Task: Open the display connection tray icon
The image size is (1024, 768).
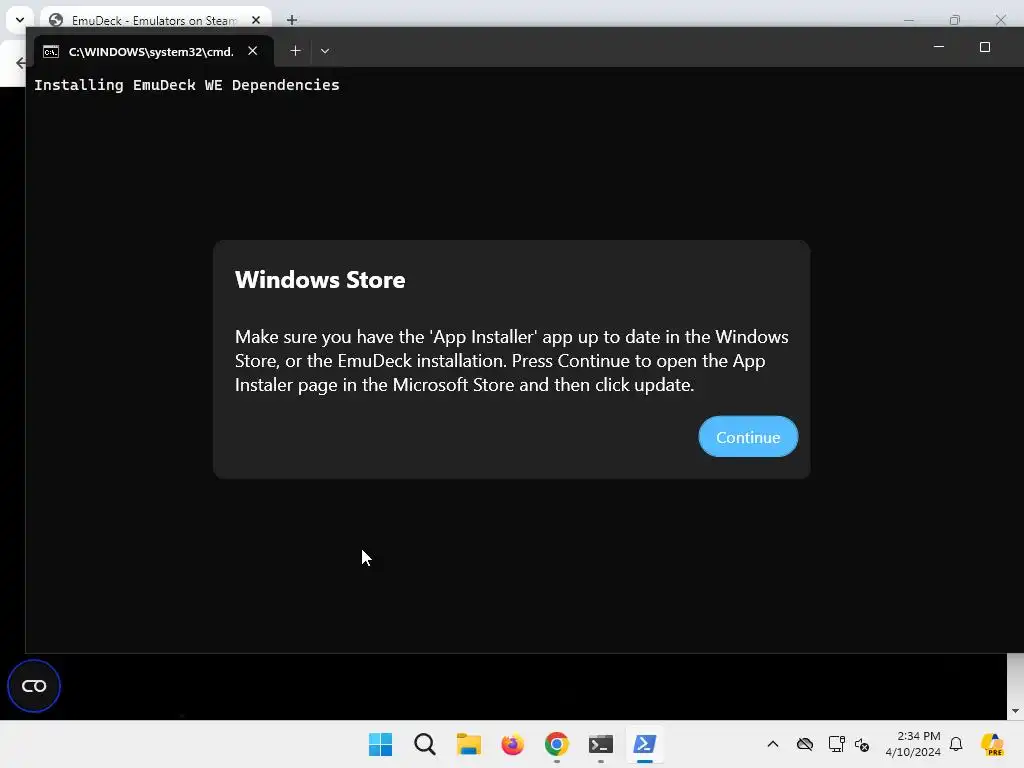Action: [836, 744]
